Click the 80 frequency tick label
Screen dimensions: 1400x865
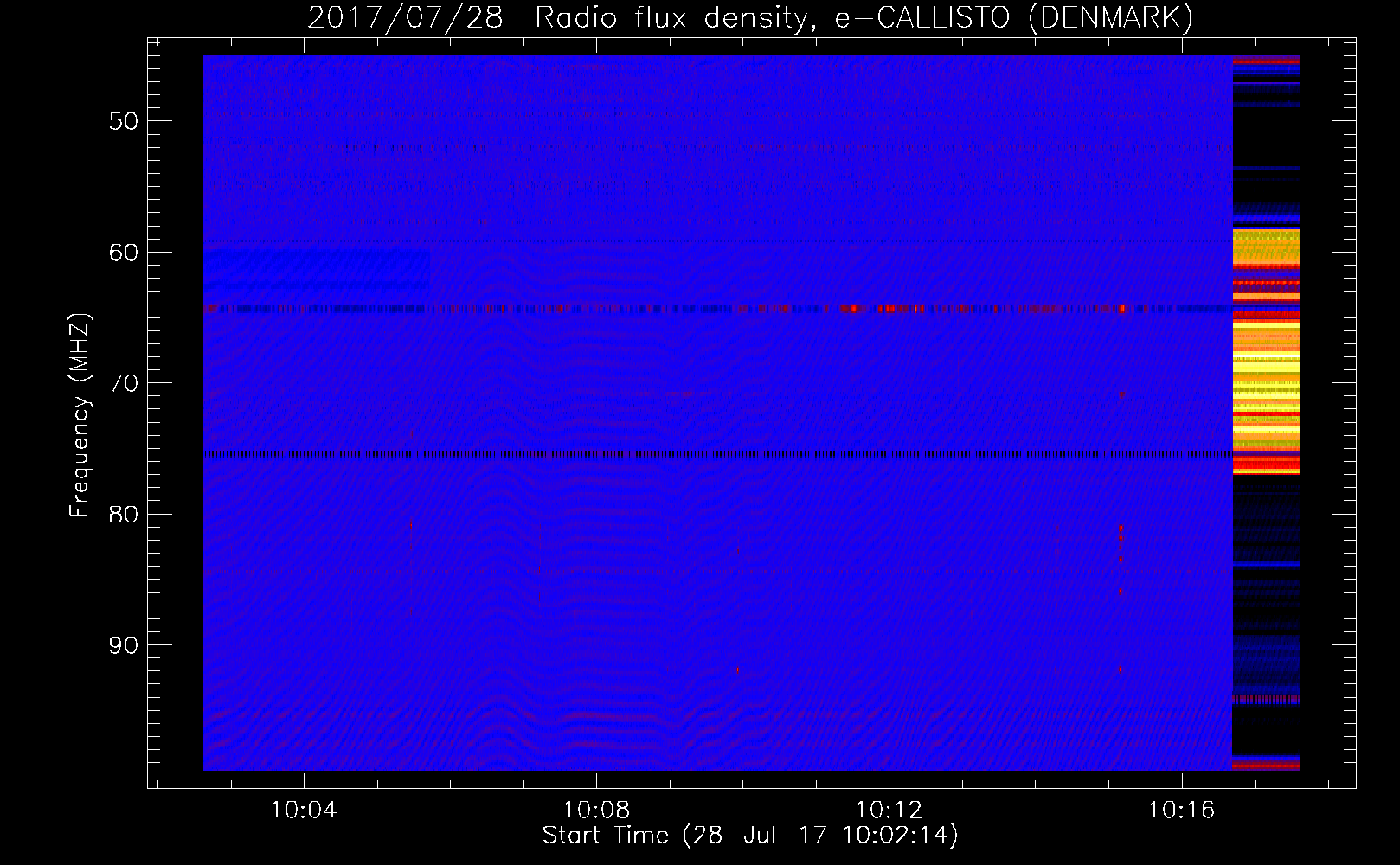tap(124, 515)
